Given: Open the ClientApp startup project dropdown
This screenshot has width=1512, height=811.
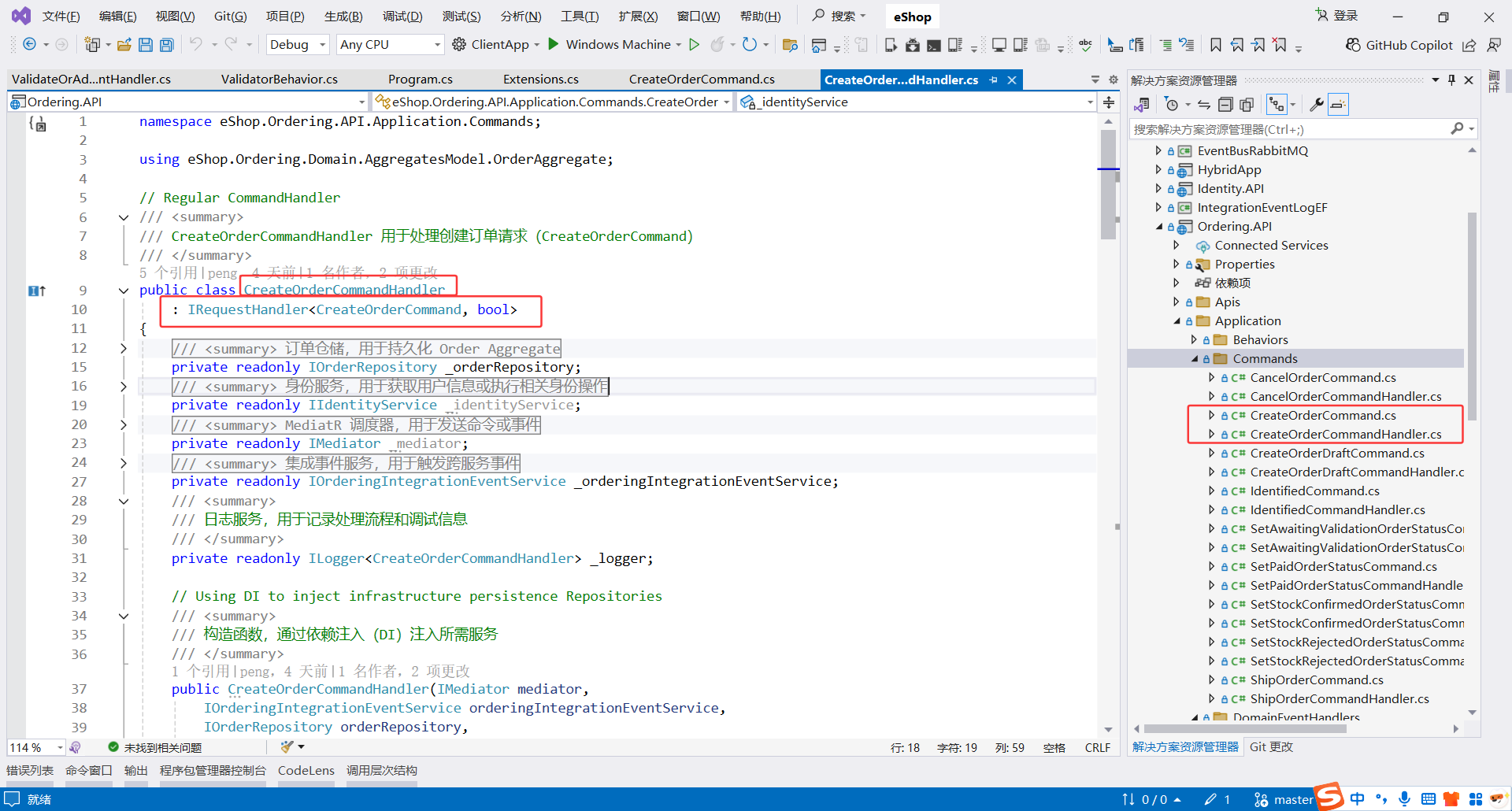Looking at the screenshot, I should click(496, 45).
